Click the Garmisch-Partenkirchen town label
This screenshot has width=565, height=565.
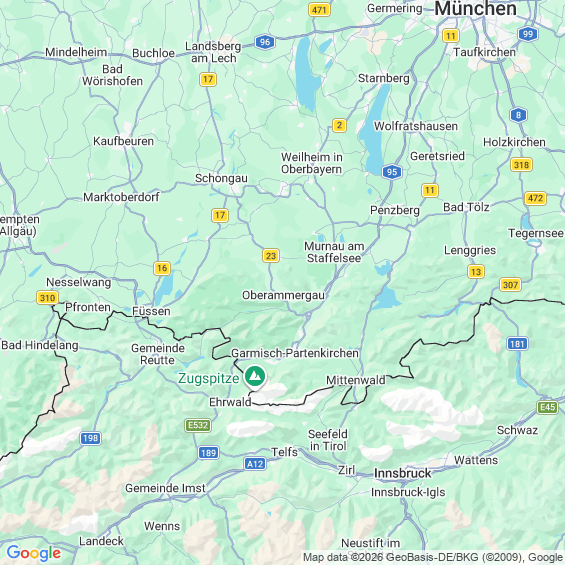(x=295, y=353)
